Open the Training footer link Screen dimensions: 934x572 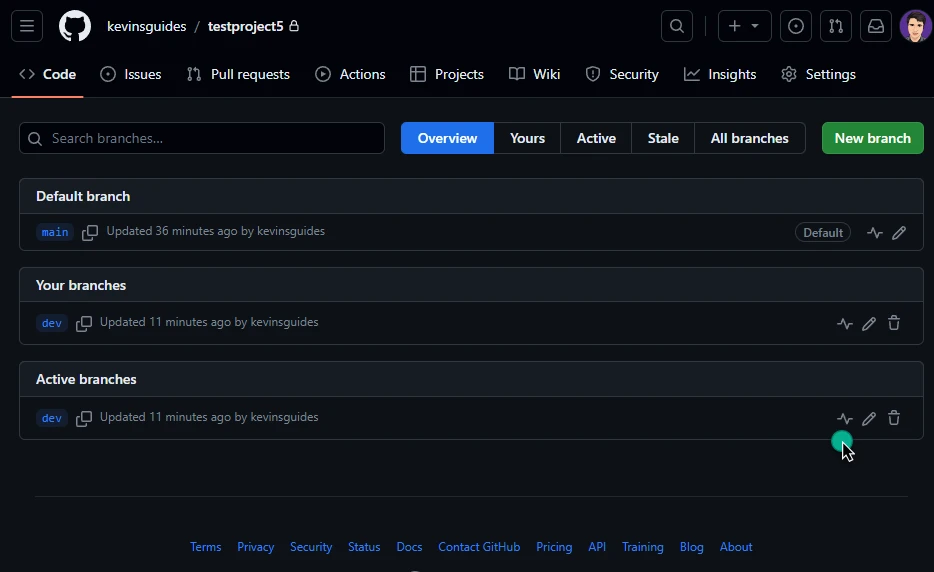(x=643, y=547)
